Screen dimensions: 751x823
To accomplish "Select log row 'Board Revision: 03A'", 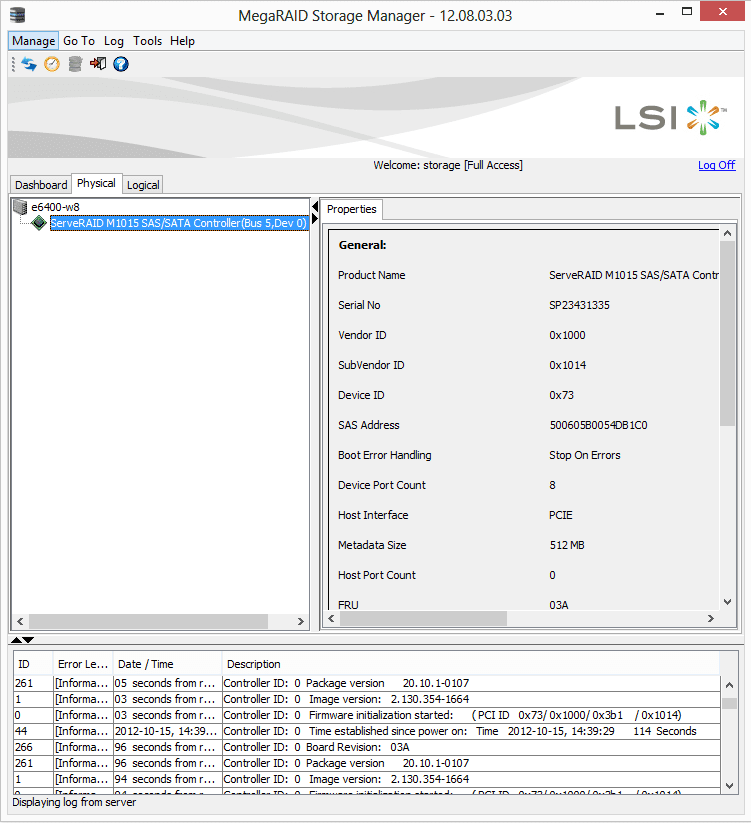I will (367, 747).
